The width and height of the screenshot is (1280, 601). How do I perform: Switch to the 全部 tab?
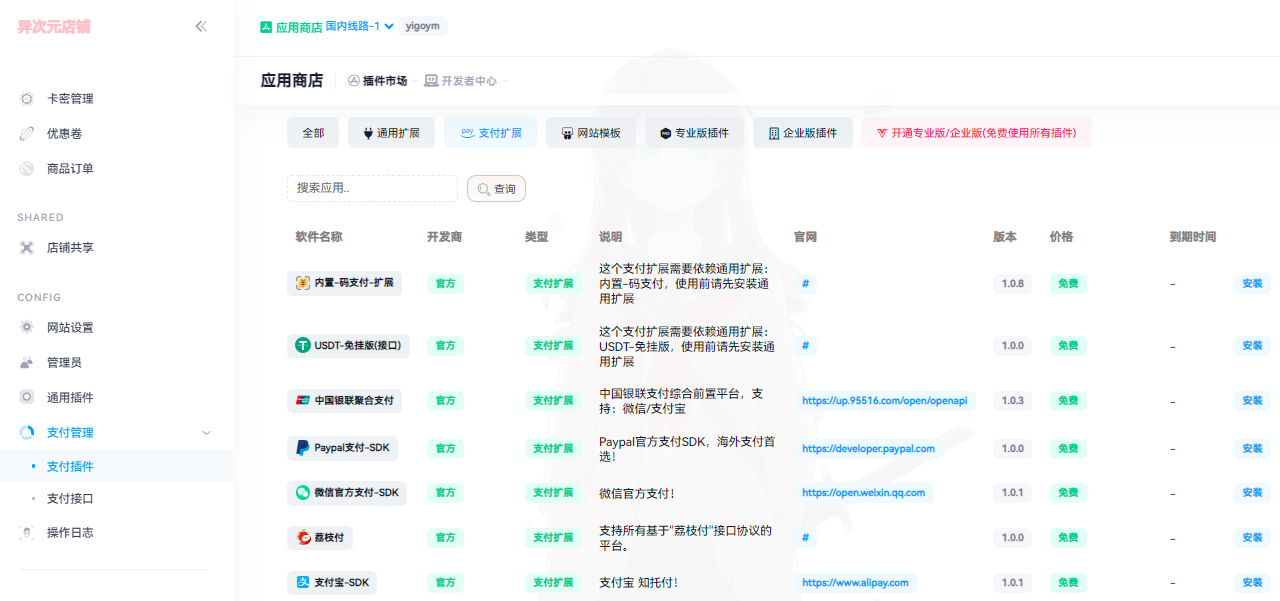click(312, 131)
